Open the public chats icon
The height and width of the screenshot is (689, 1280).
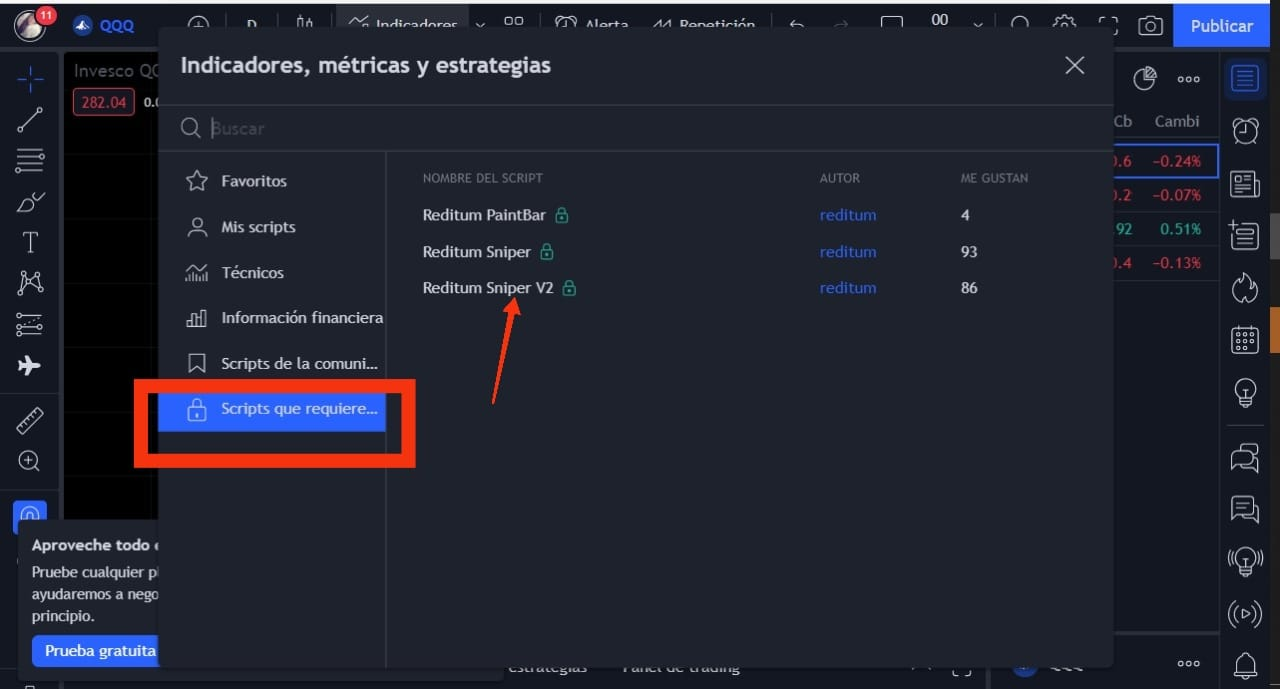pyautogui.click(x=1245, y=458)
